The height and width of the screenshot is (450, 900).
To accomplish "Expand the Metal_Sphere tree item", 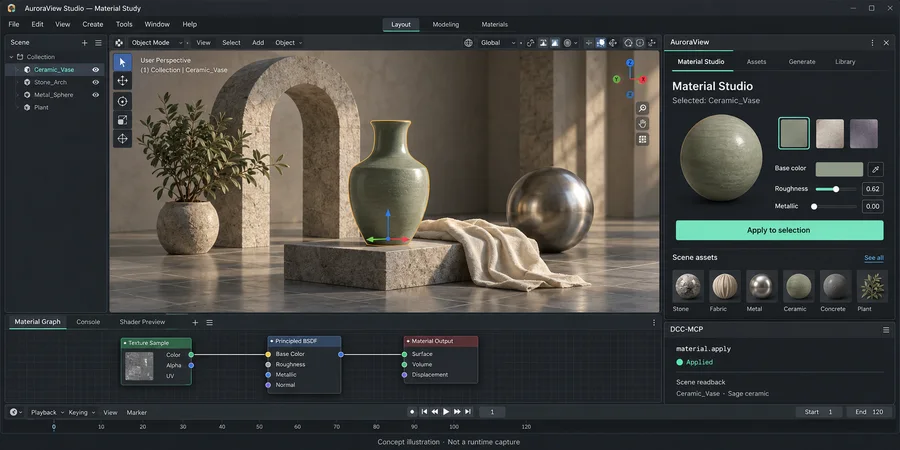I will (x=17, y=95).
